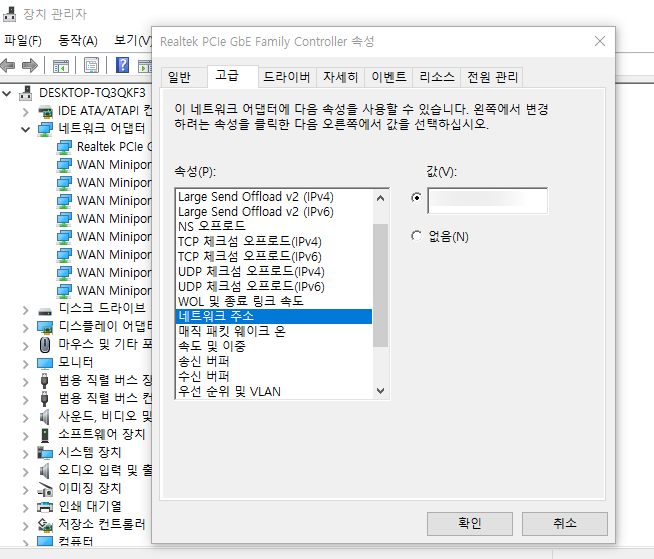Screen dimensions: 654x559
Task: Select the 우선 순위 및 VLAN property
Action: pos(274,391)
